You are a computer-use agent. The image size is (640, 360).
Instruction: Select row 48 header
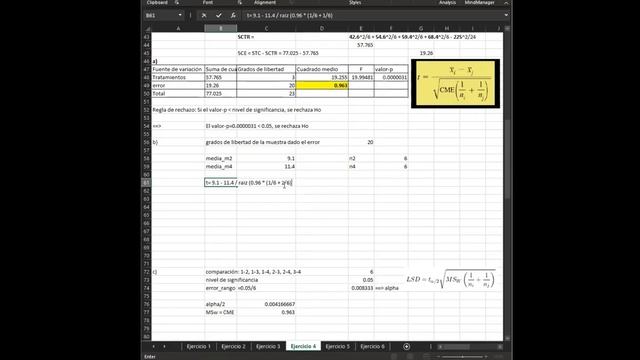[147, 77]
